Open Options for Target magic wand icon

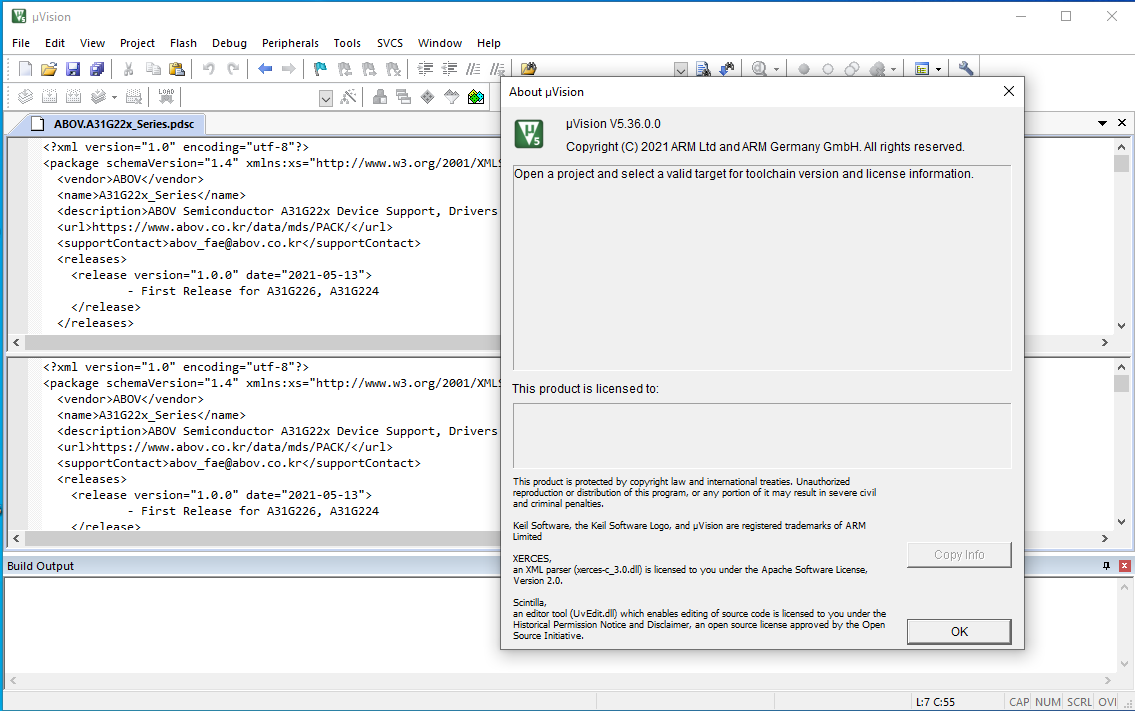pyautogui.click(x=348, y=96)
